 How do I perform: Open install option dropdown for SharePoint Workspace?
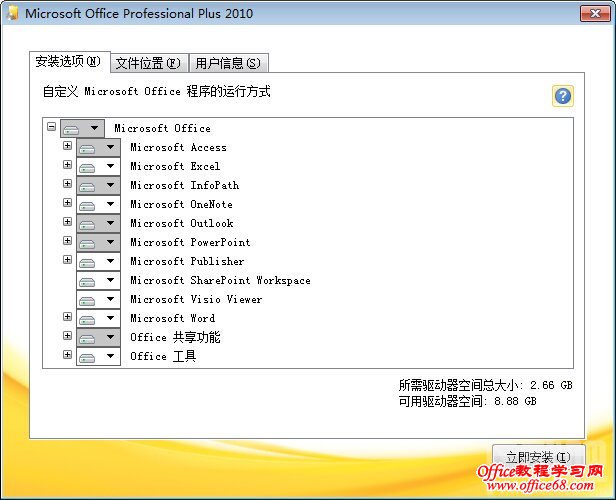[x=98, y=280]
